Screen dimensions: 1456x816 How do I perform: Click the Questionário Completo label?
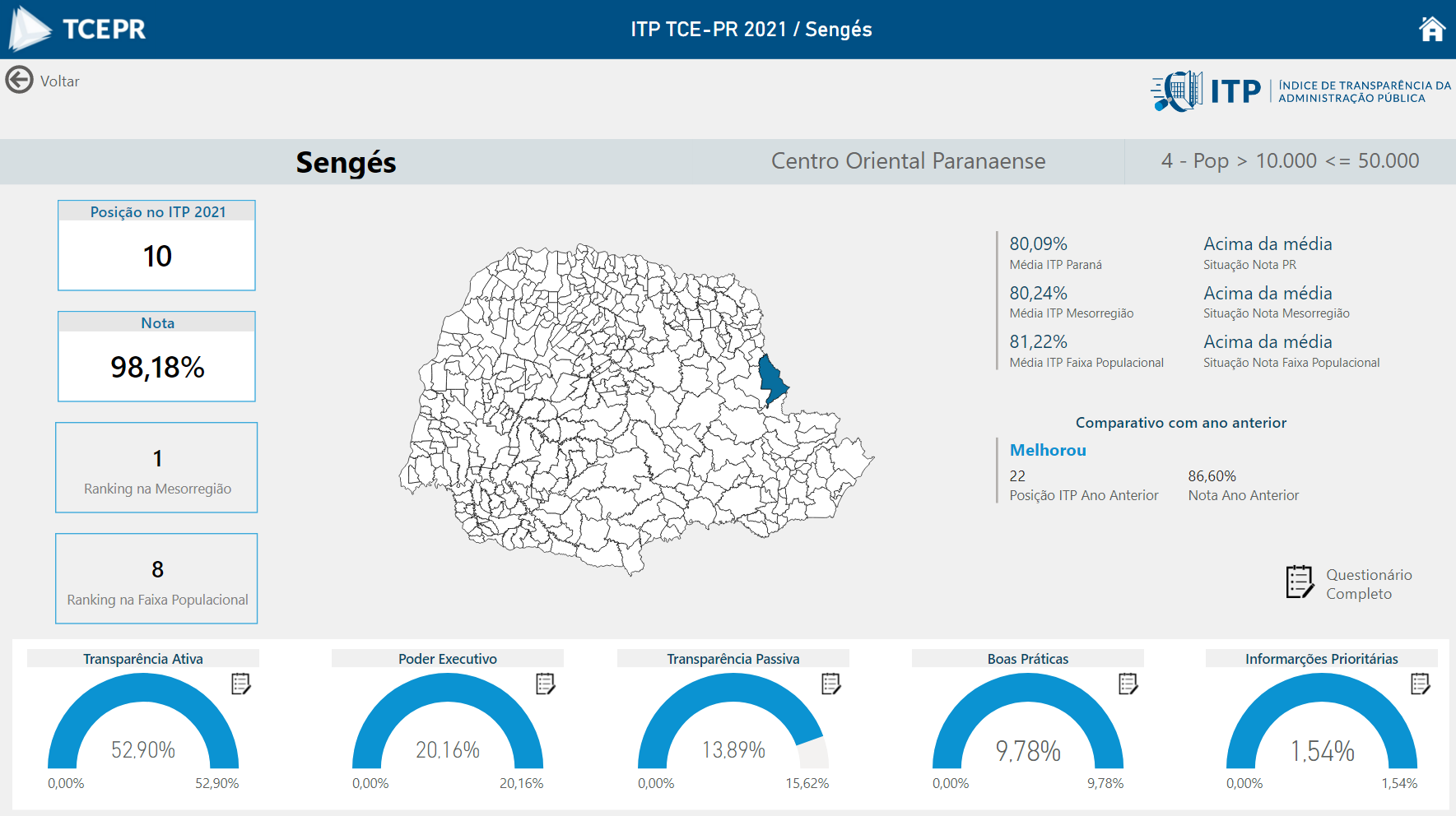tap(1369, 584)
